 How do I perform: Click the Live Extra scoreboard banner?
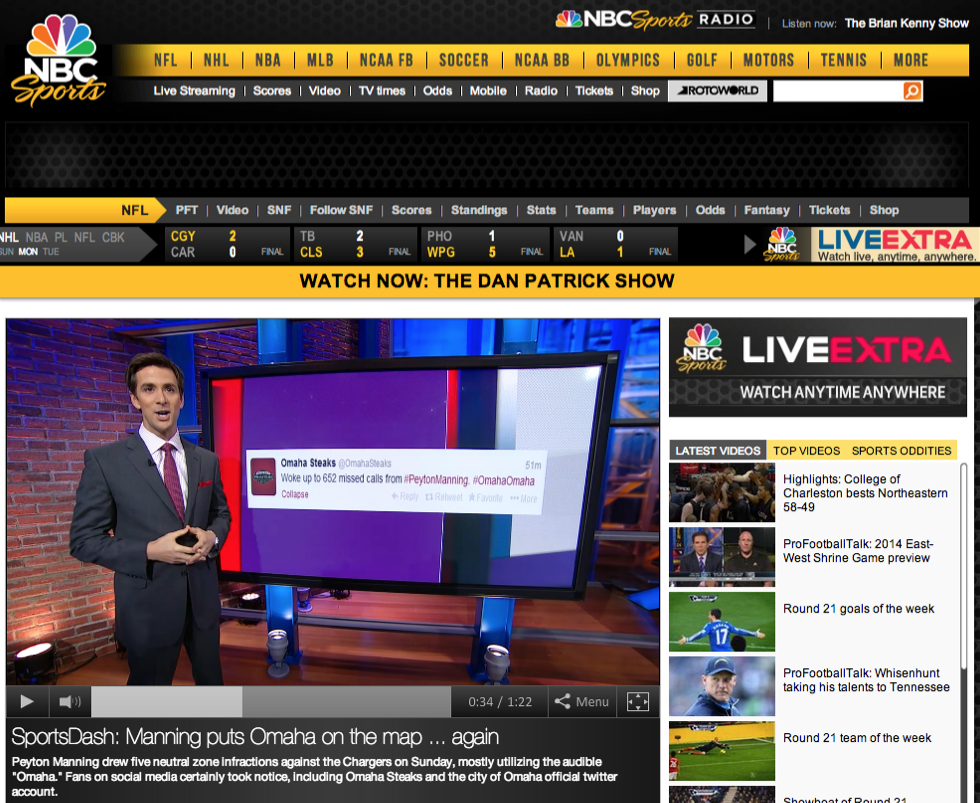click(x=870, y=244)
